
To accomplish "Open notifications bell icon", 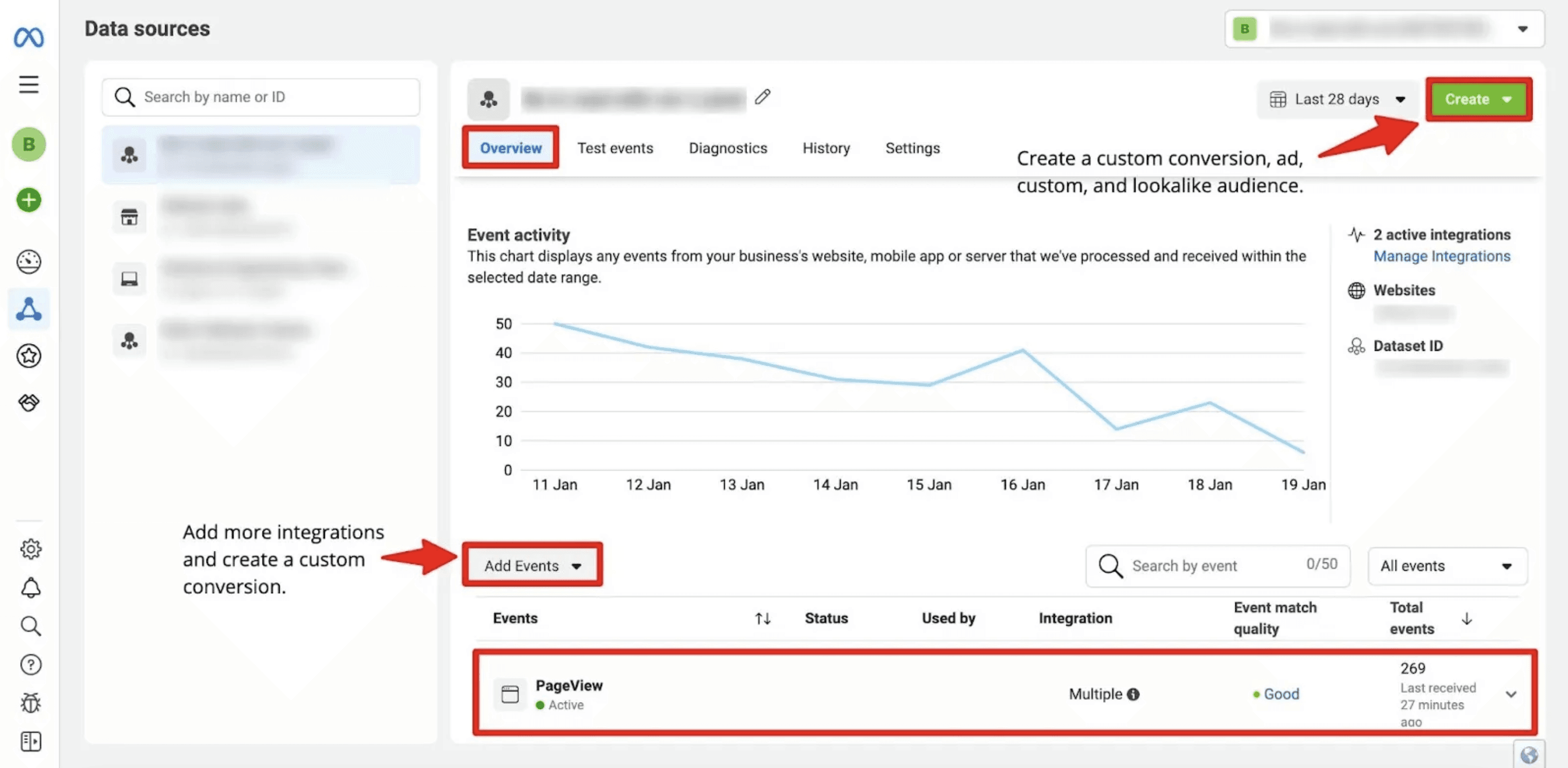I will 31,588.
